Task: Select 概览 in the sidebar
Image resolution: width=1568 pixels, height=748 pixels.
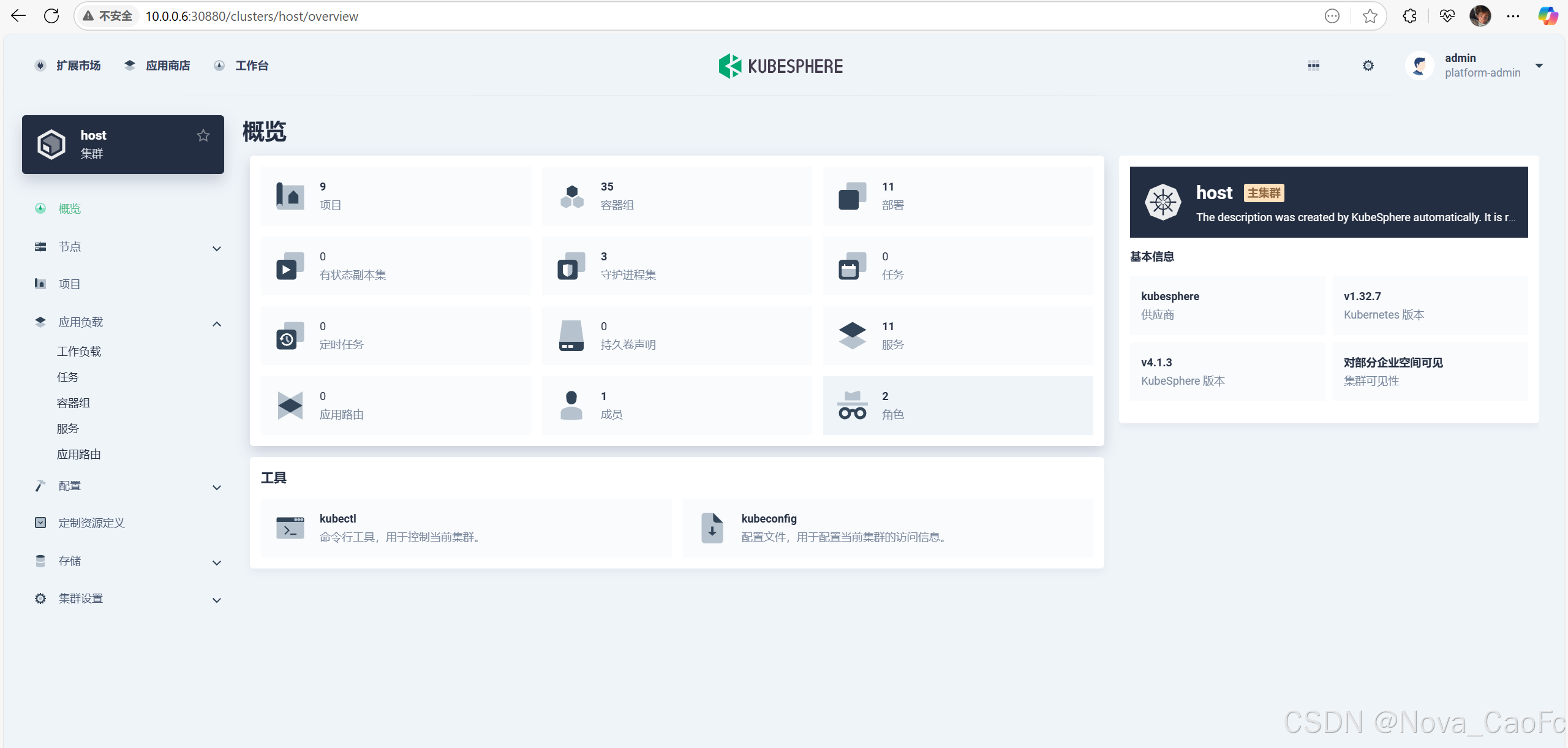Action: point(70,209)
